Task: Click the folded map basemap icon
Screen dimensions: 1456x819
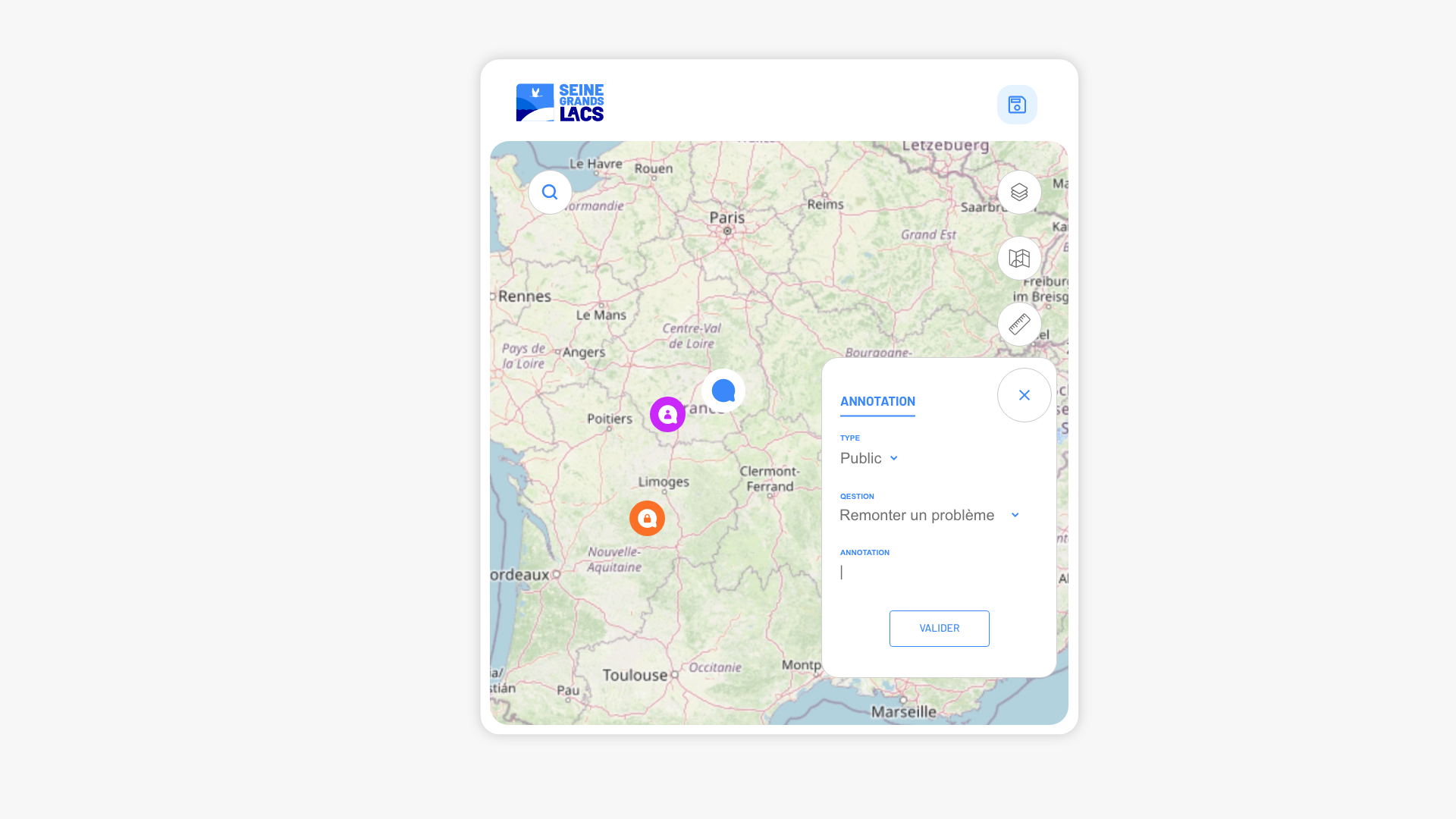Action: (1019, 259)
